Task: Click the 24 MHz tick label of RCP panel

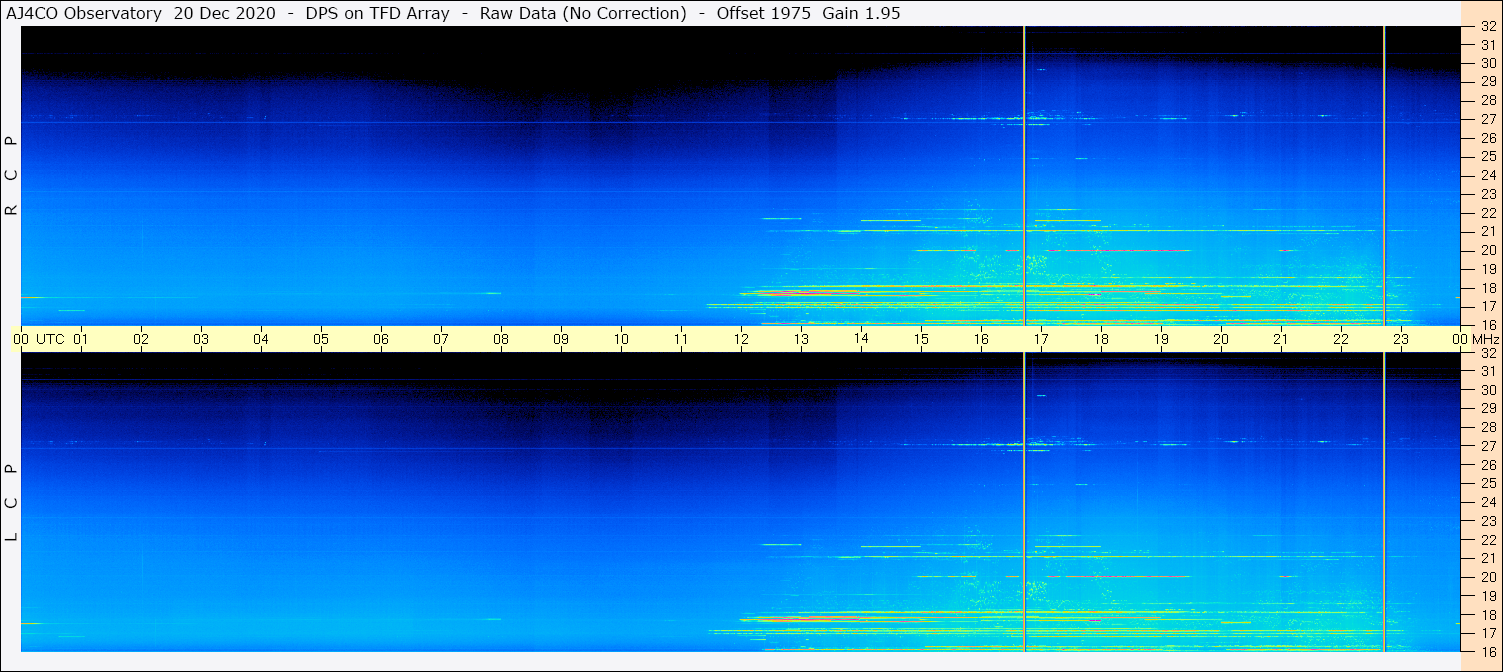Action: [x=1488, y=175]
